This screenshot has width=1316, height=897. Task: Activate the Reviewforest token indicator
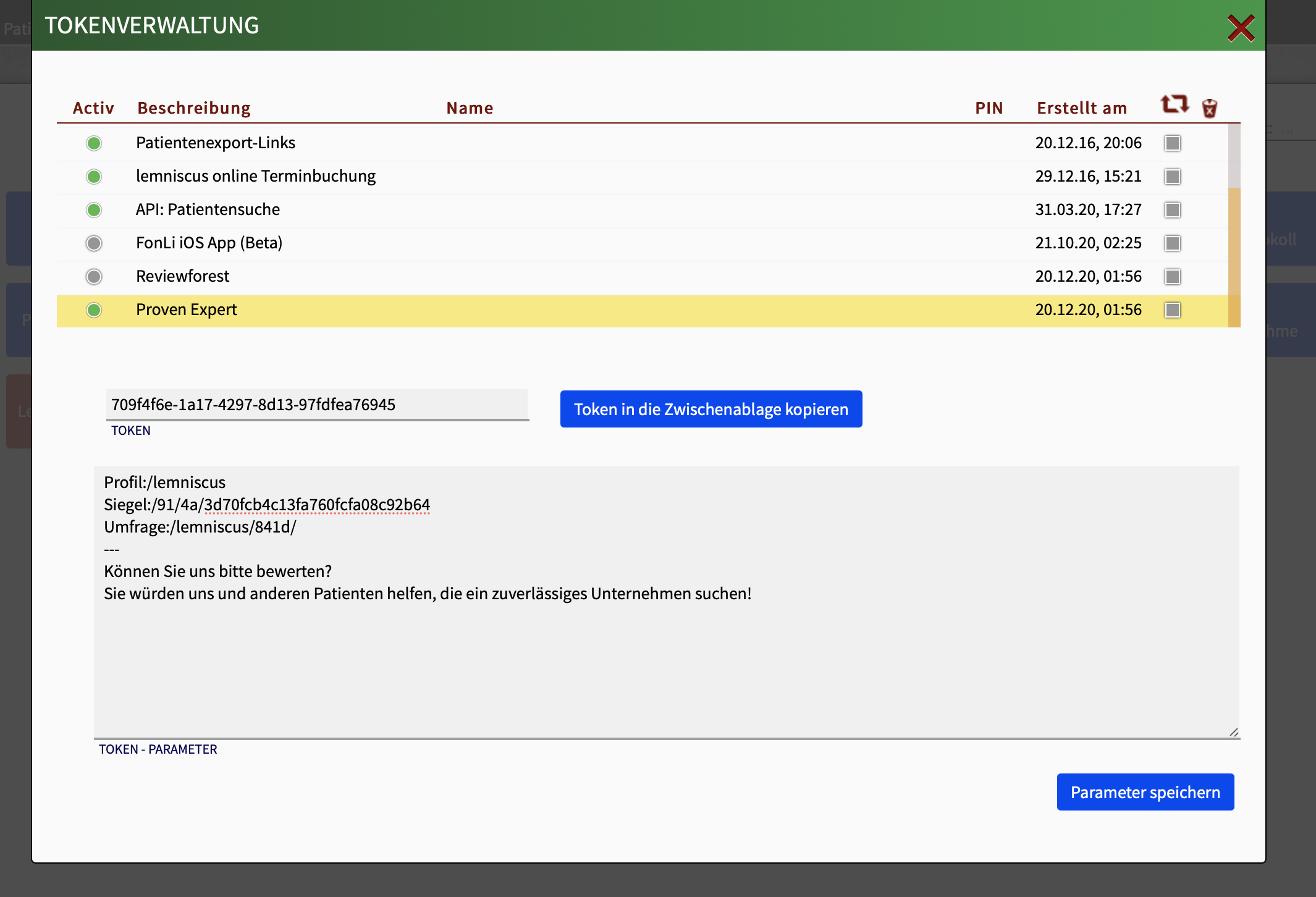click(x=94, y=277)
